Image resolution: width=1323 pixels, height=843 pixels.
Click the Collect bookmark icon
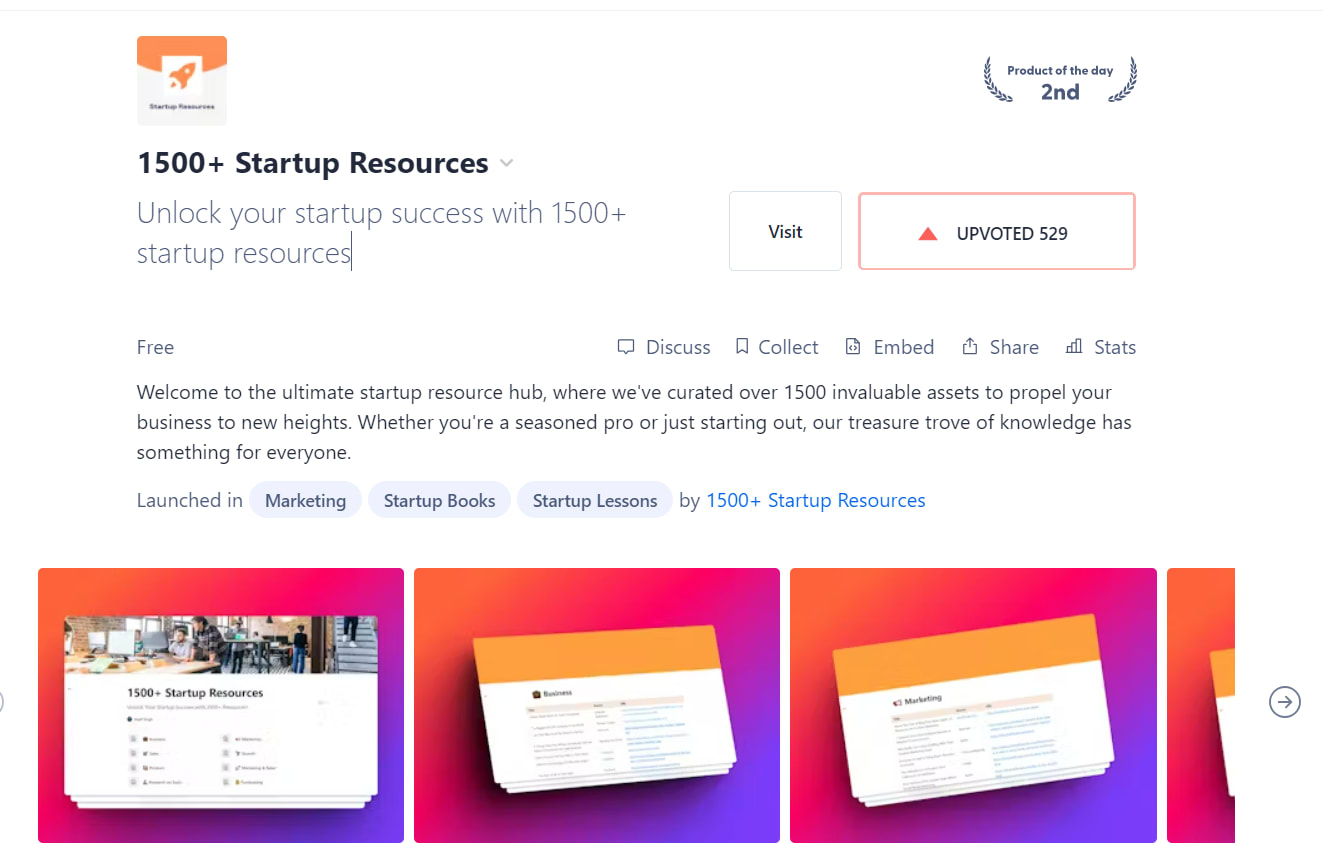pyautogui.click(x=742, y=347)
